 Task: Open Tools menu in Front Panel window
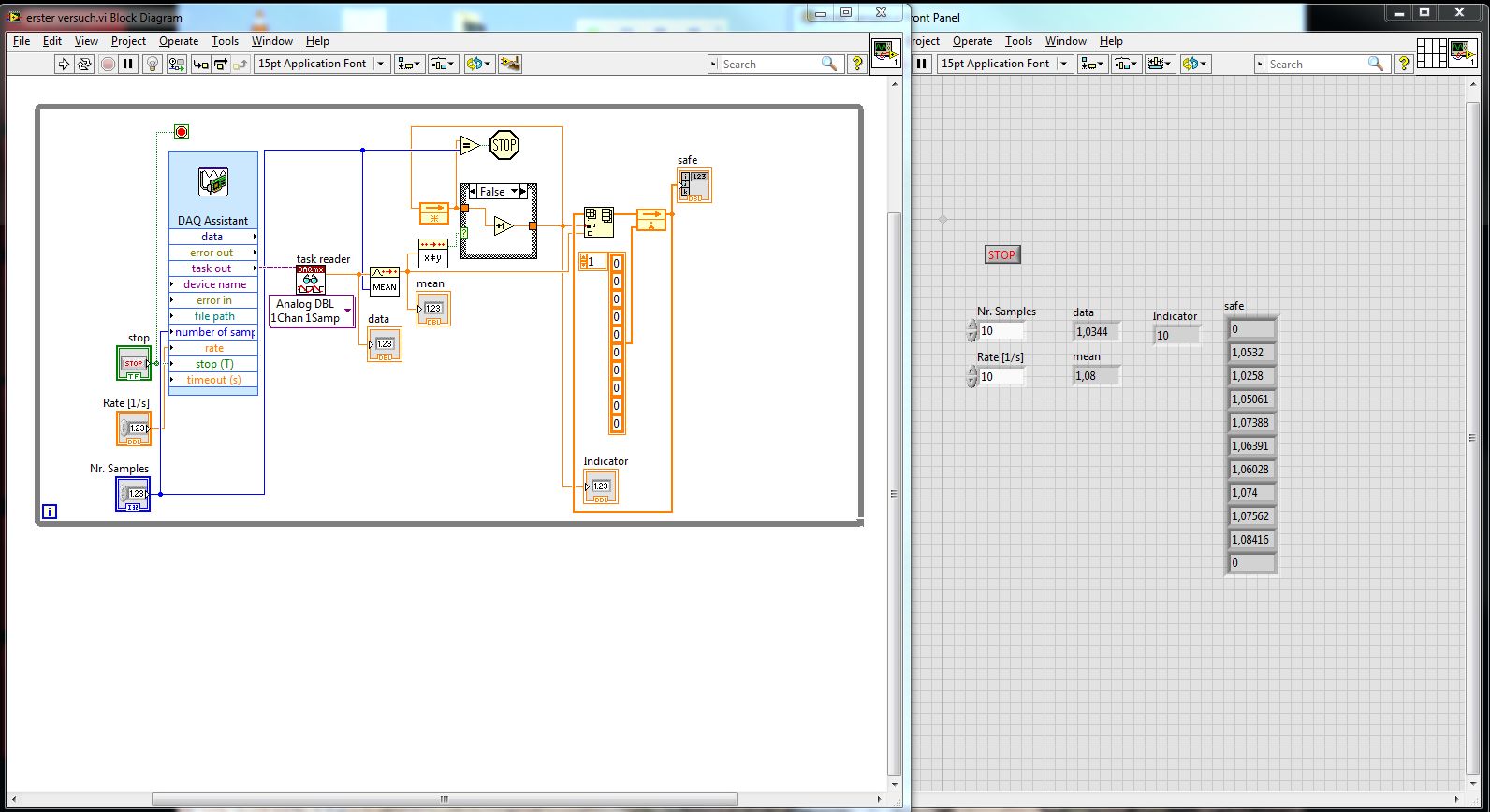1018,41
